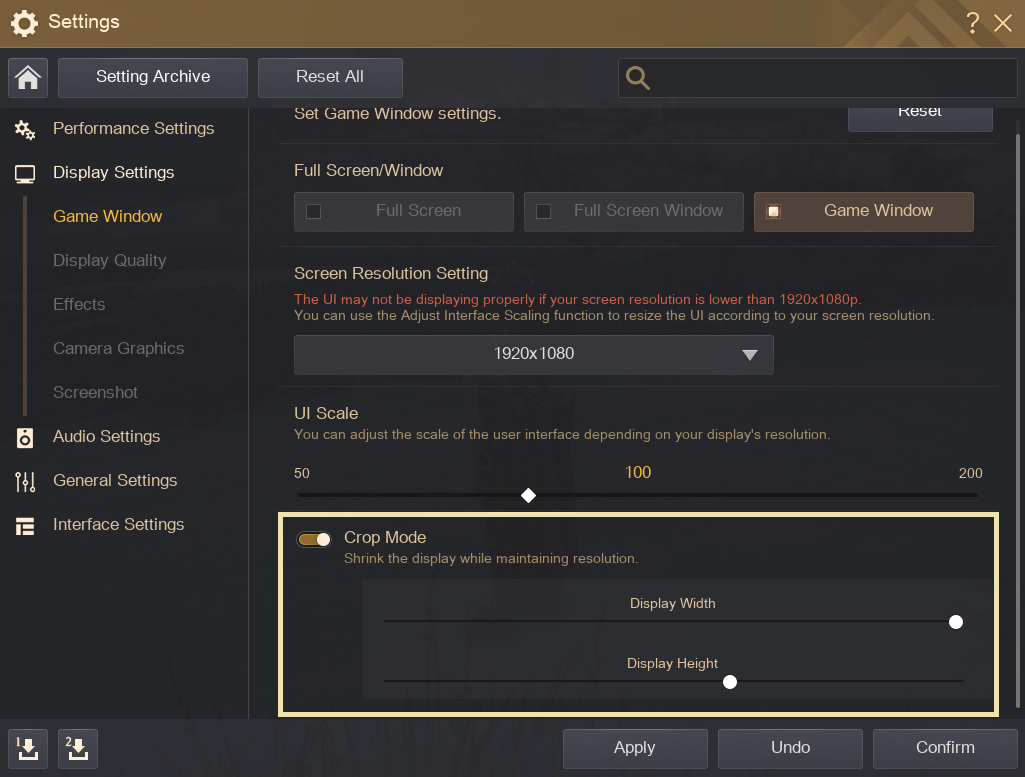Viewport: 1025px width, 777px height.
Task: Click the Display Height slider handle
Action: pos(730,682)
